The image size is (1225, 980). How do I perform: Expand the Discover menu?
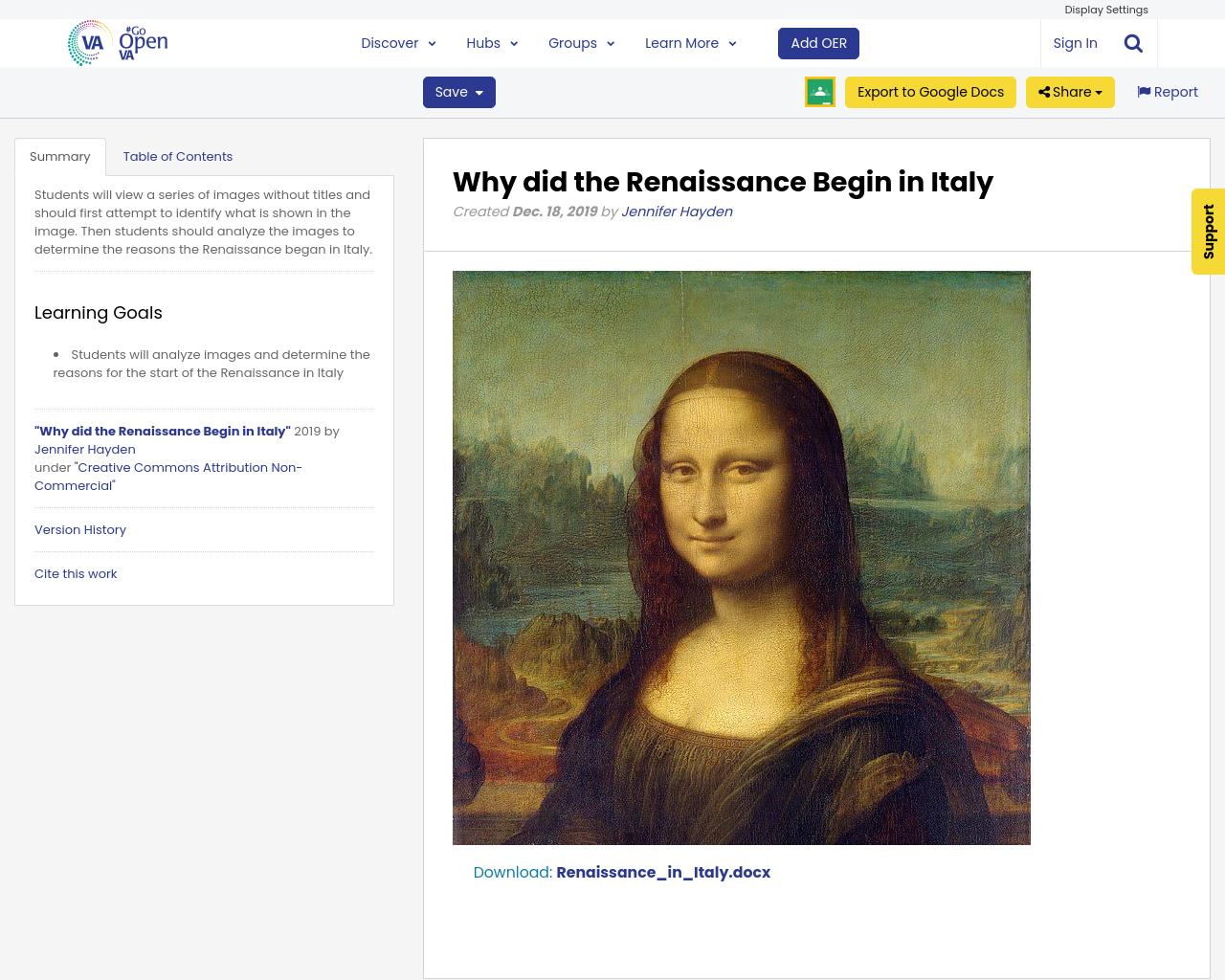pos(398,43)
